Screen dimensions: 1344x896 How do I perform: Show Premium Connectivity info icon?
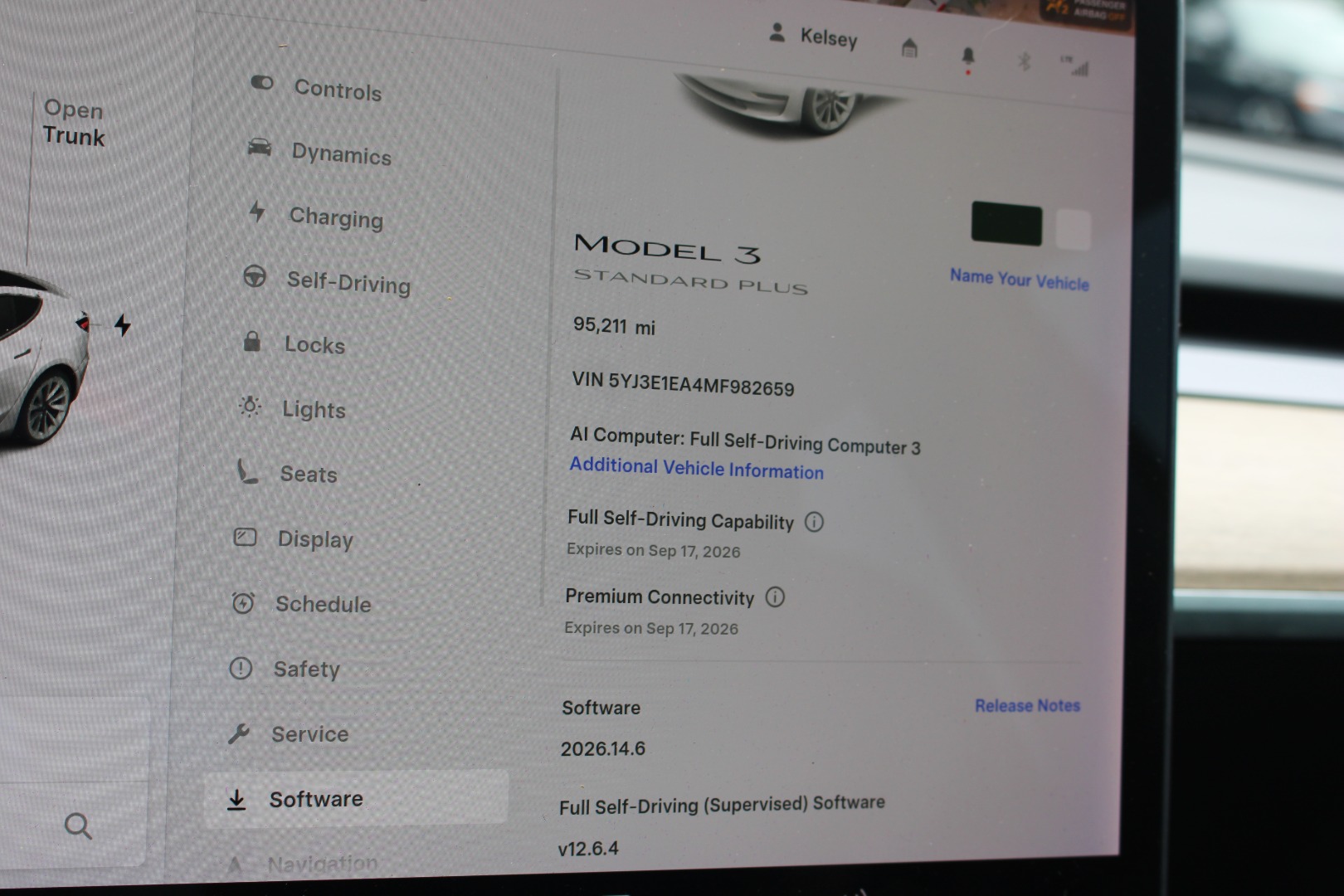pos(775,597)
